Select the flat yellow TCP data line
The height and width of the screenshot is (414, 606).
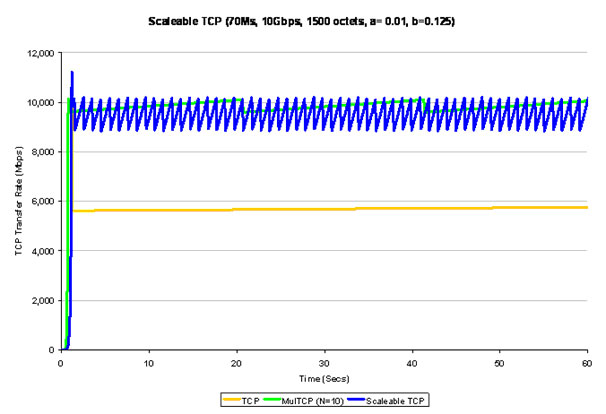[x=300, y=209]
